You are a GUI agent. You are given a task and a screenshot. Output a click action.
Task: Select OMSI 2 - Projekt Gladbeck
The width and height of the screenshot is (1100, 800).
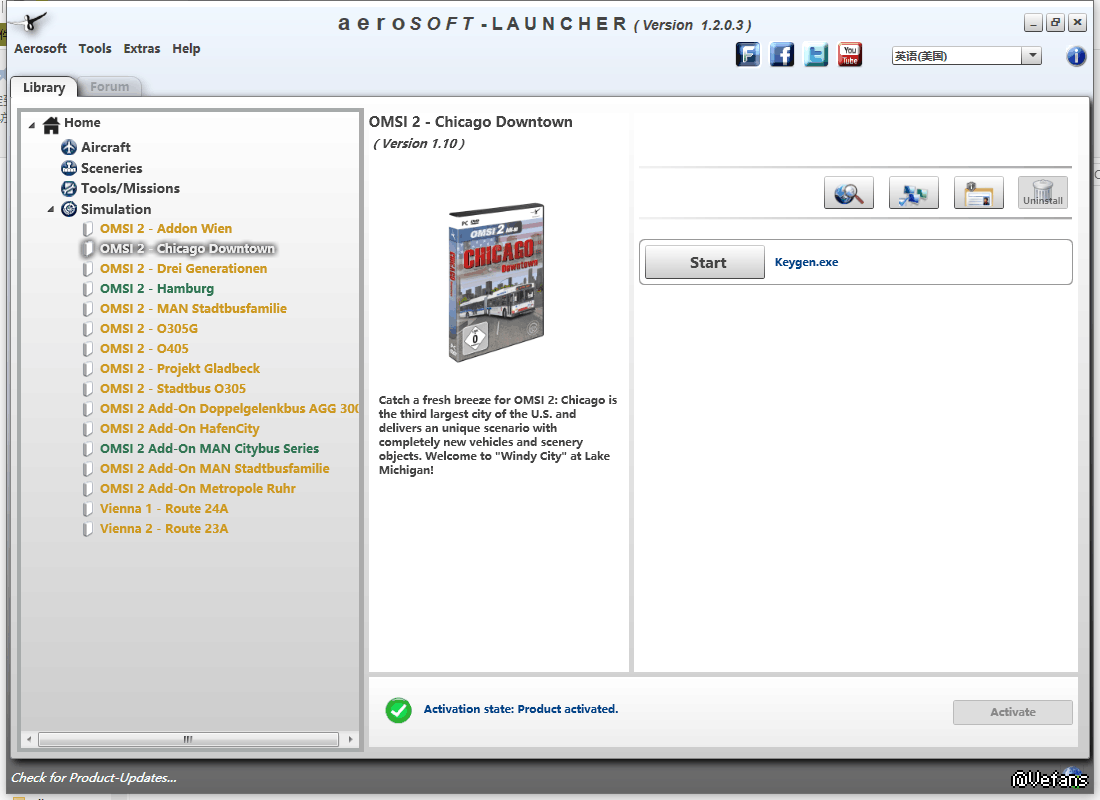(x=180, y=369)
